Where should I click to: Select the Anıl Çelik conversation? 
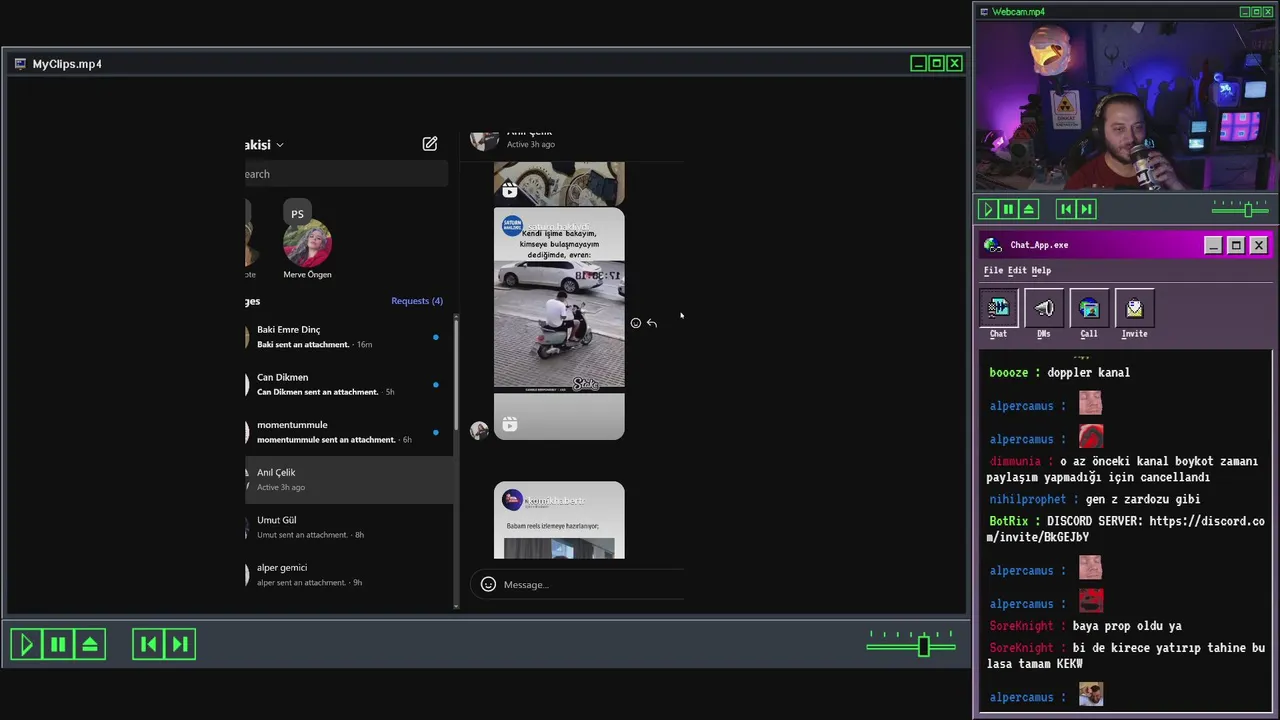tap(349, 480)
